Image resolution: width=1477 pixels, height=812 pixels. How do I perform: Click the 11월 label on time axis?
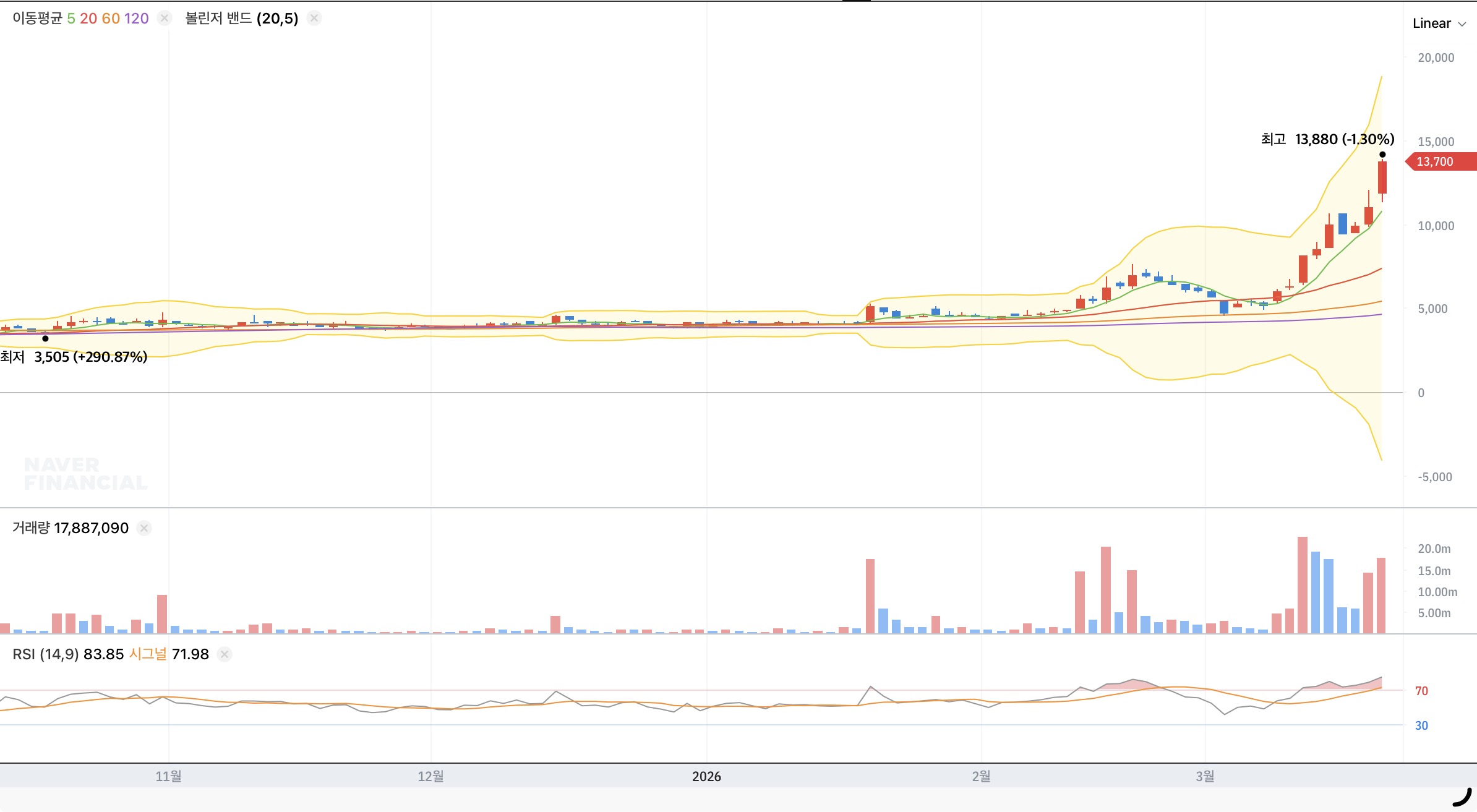(x=168, y=776)
